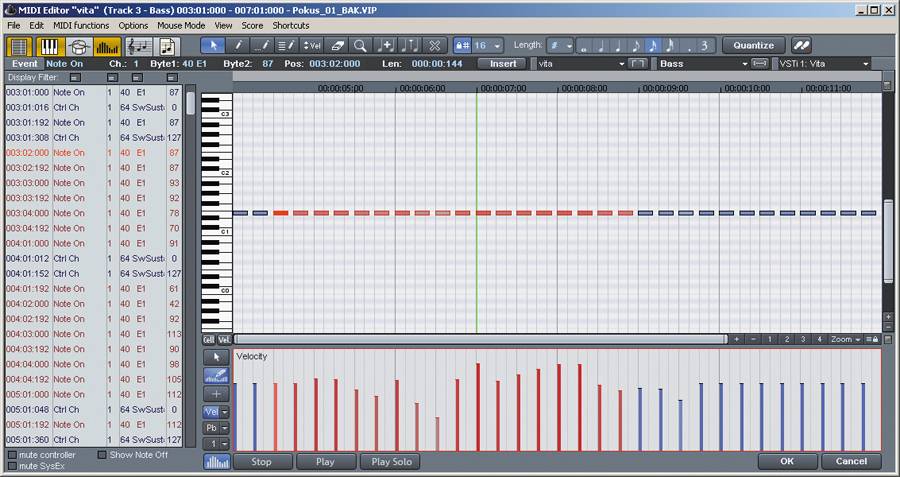Image resolution: width=900 pixels, height=477 pixels.
Task: Enable the Show Note Off checkbox
Action: tap(102, 455)
